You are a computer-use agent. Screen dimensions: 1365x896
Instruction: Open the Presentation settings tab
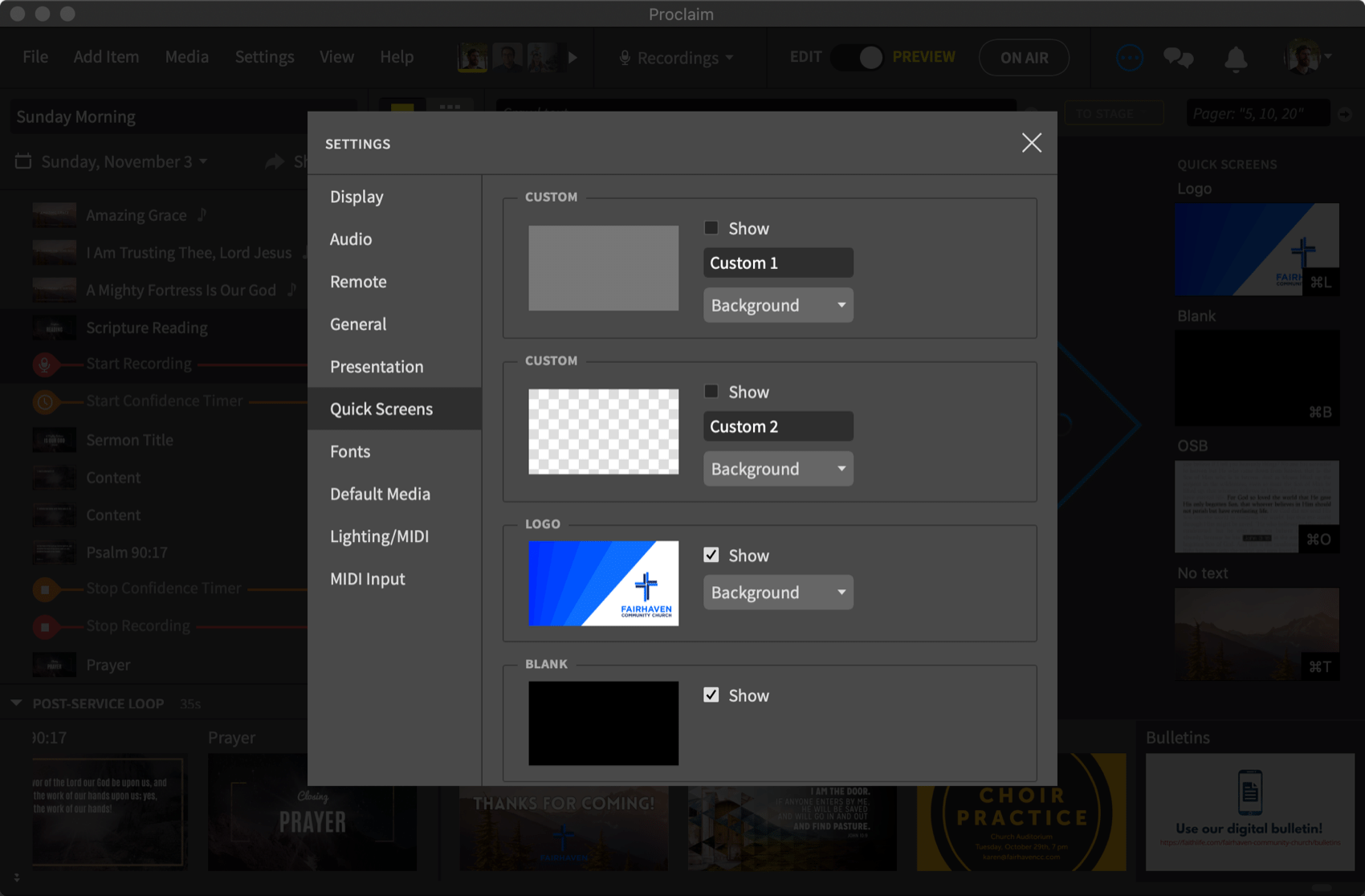pos(394,367)
